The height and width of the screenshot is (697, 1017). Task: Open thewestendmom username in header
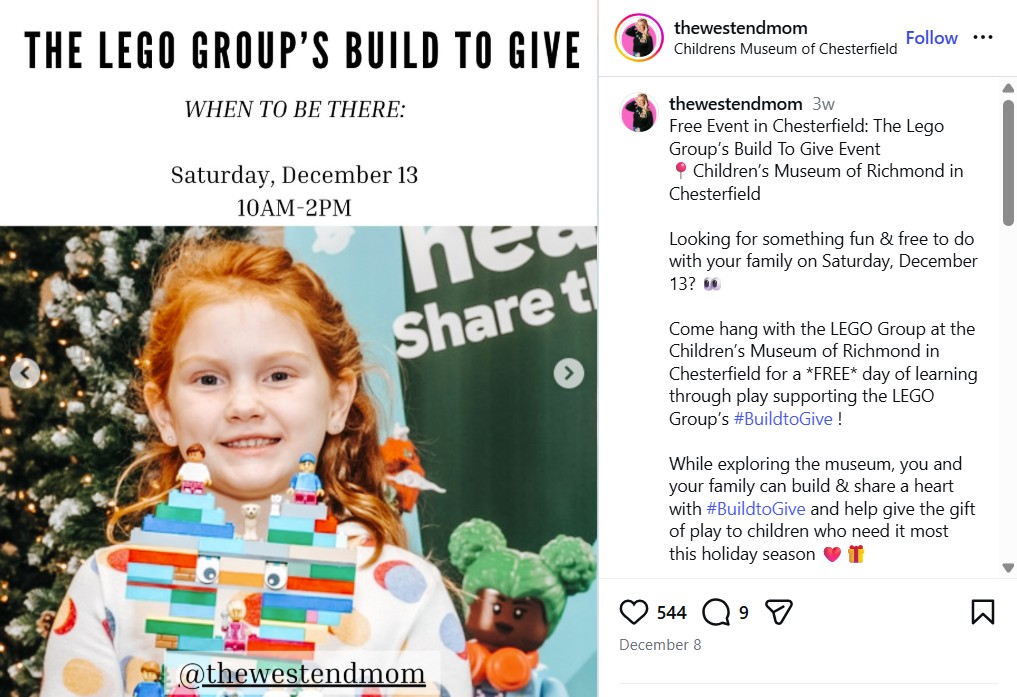[x=741, y=28]
